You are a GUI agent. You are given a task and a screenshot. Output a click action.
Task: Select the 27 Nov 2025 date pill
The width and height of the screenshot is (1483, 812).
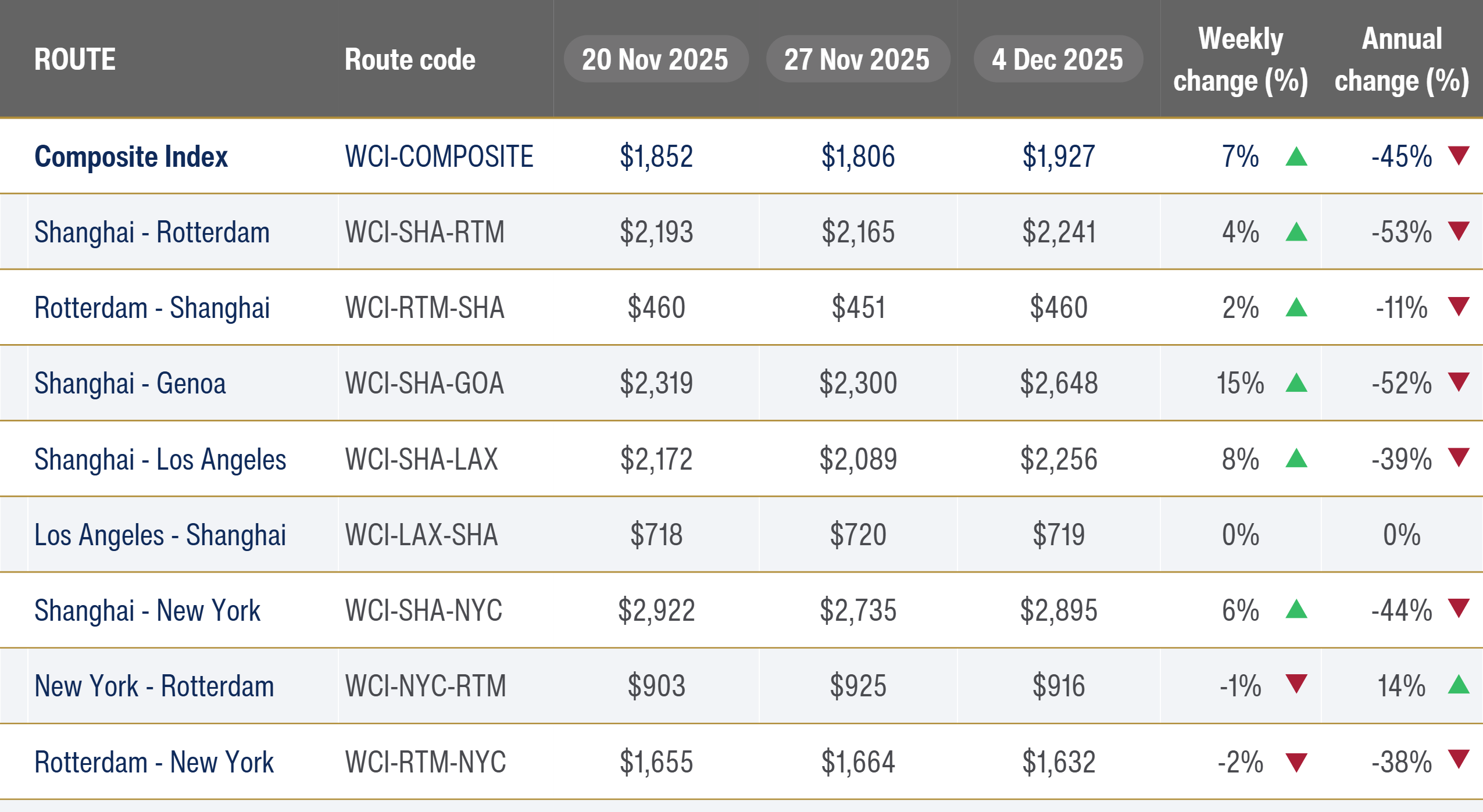click(857, 59)
